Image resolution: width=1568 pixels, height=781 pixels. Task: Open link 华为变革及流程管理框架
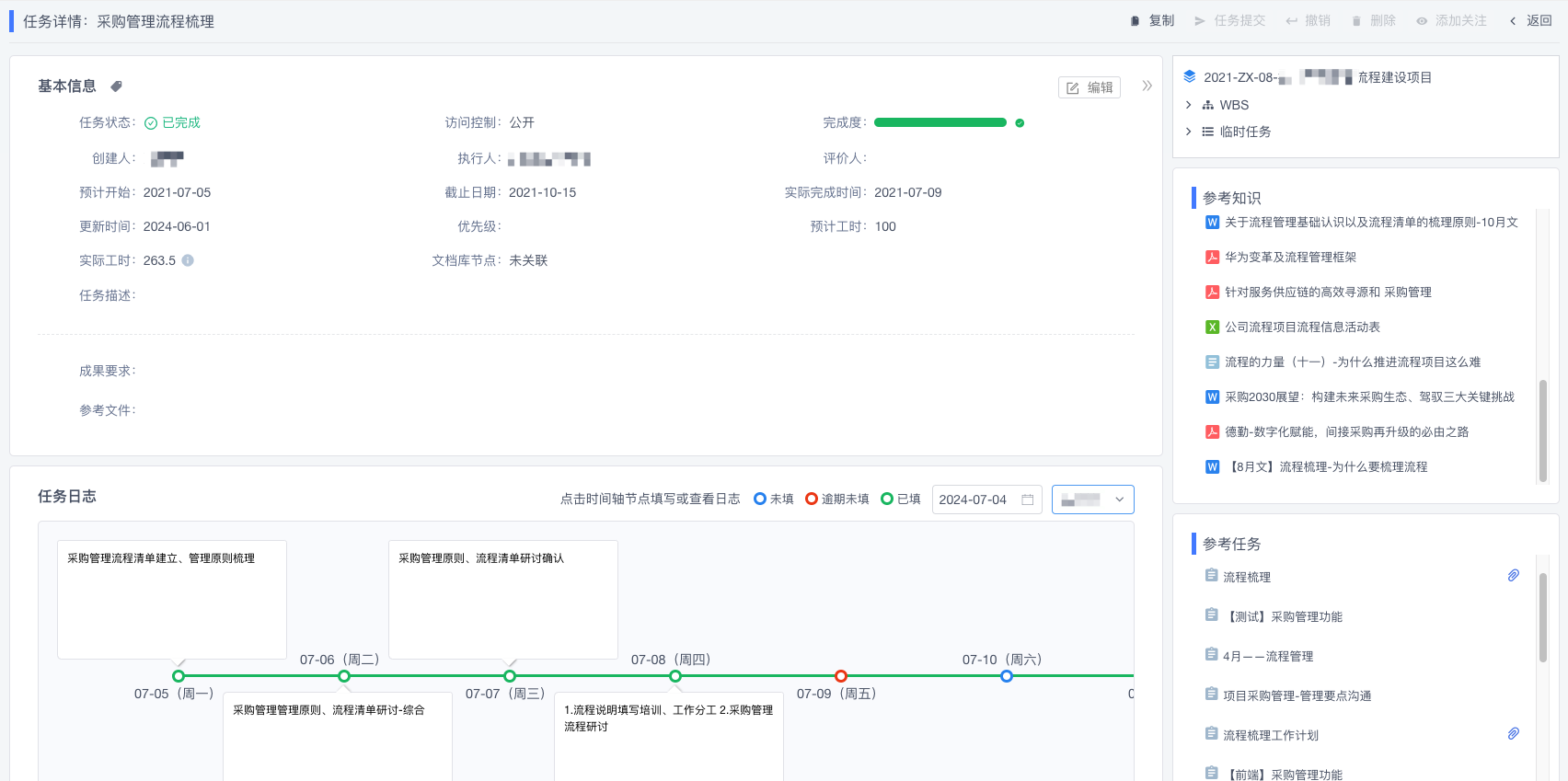coord(1290,257)
